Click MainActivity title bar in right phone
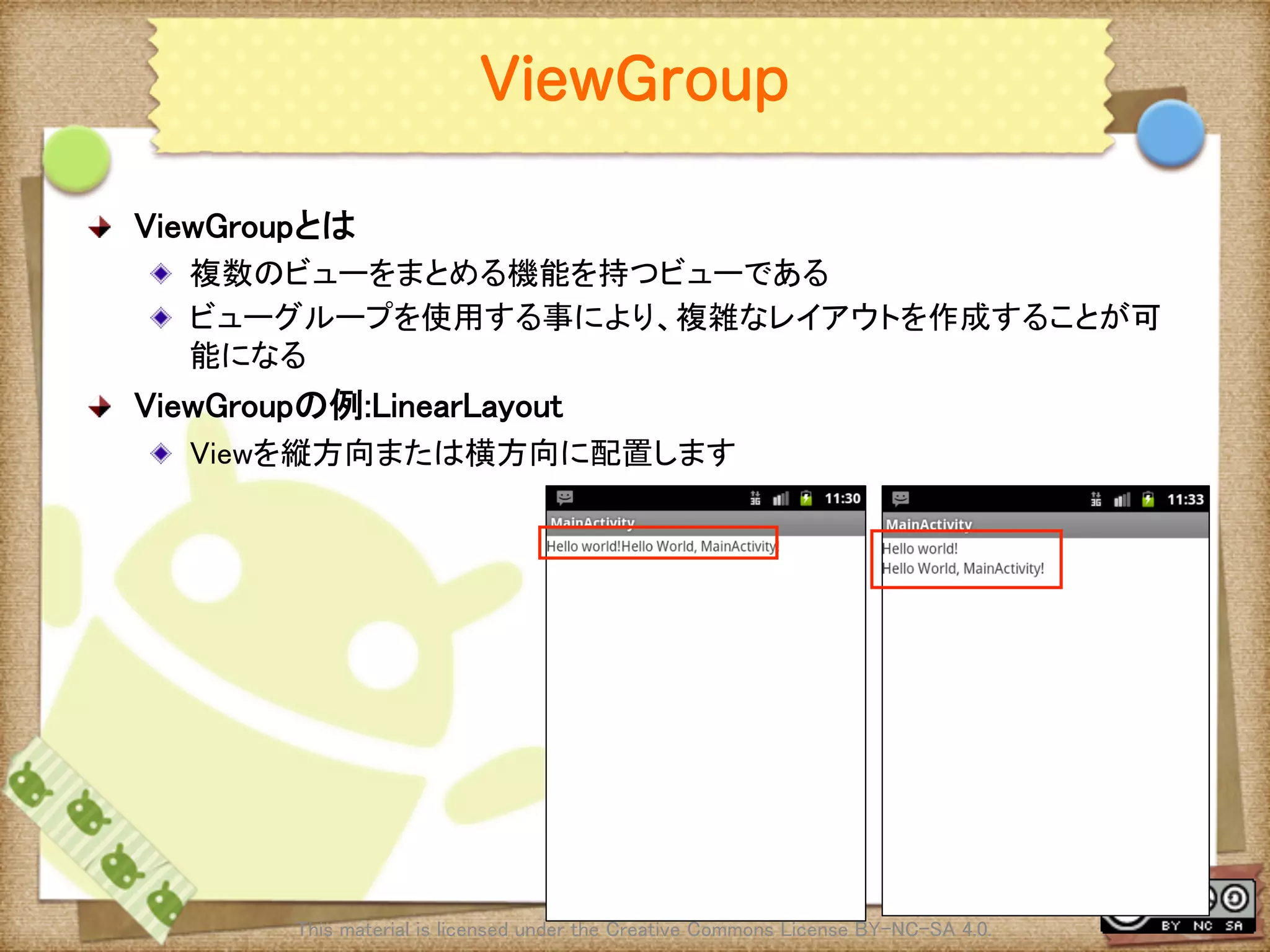Screen dimensions: 1270x952 tap(1046, 525)
